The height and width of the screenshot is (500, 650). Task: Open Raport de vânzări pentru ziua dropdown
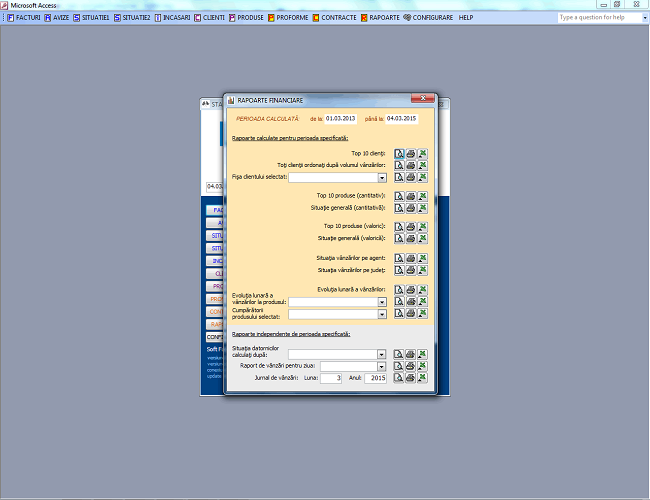[381, 367]
